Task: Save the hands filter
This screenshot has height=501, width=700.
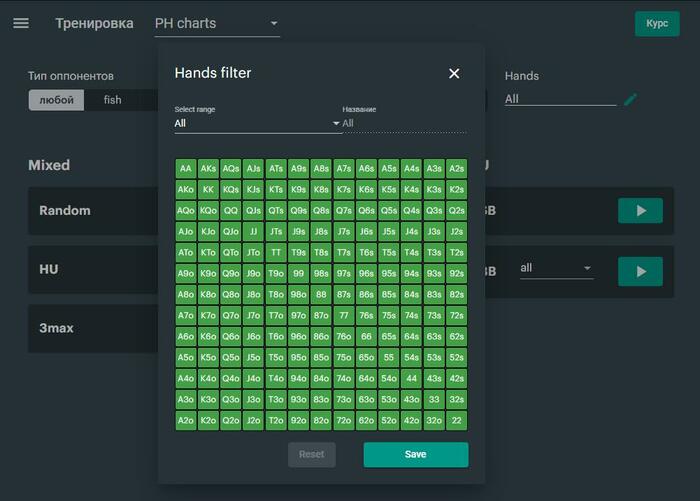Action: click(416, 455)
